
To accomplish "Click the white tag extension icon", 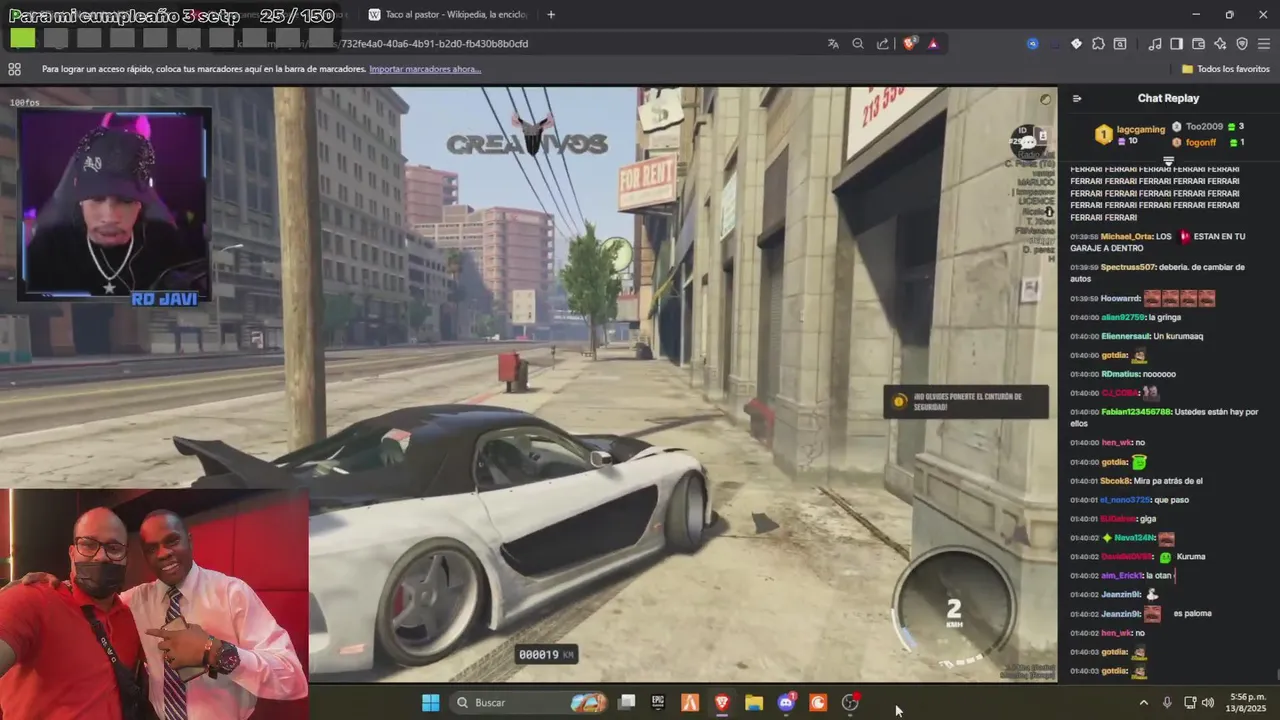I will point(1076,44).
